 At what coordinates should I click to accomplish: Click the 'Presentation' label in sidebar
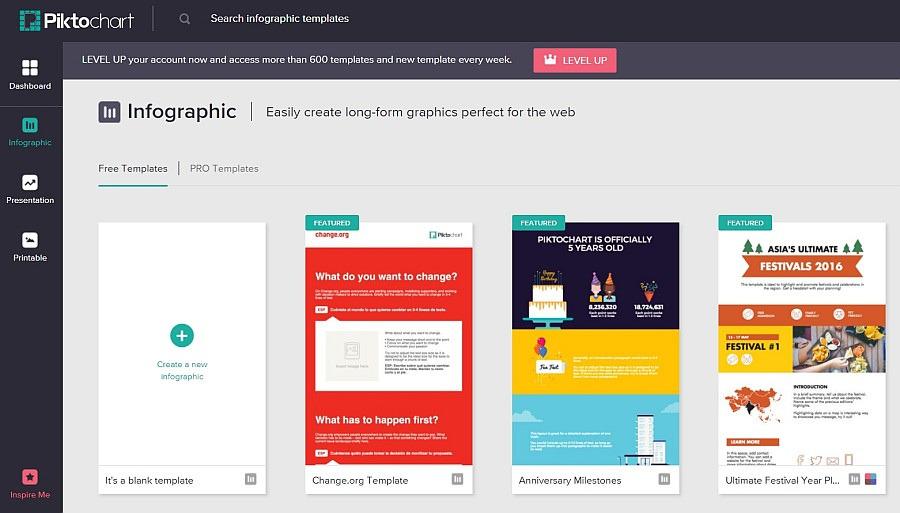[30, 200]
